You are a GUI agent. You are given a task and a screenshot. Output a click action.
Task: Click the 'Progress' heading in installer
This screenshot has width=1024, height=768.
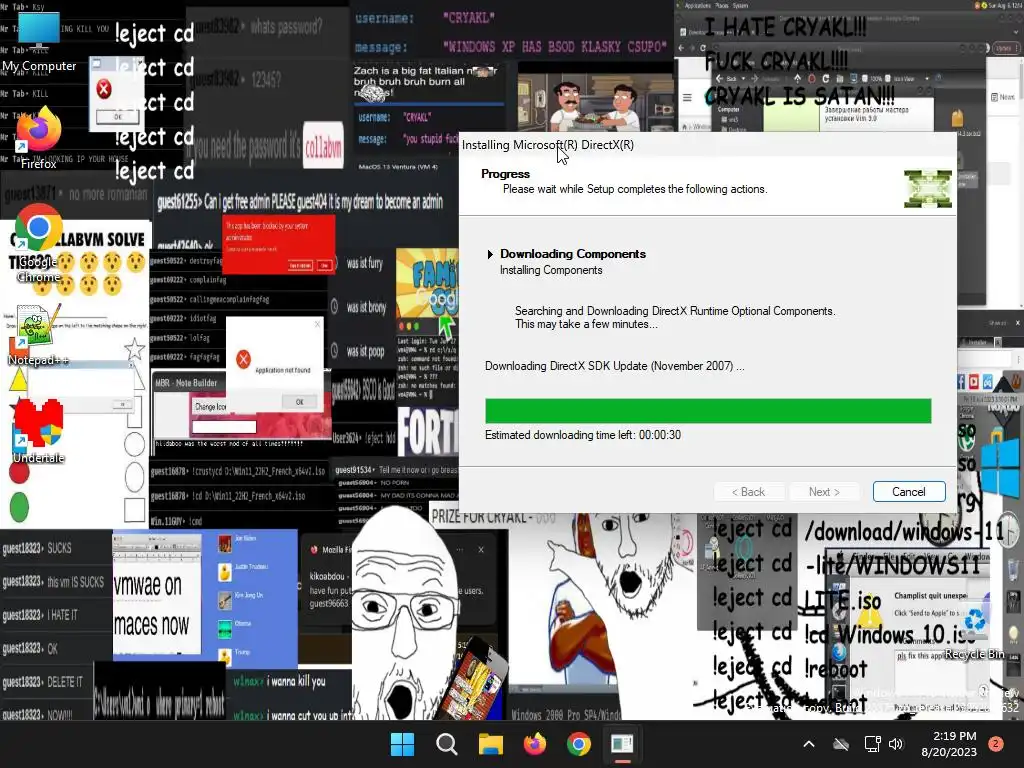coord(505,174)
